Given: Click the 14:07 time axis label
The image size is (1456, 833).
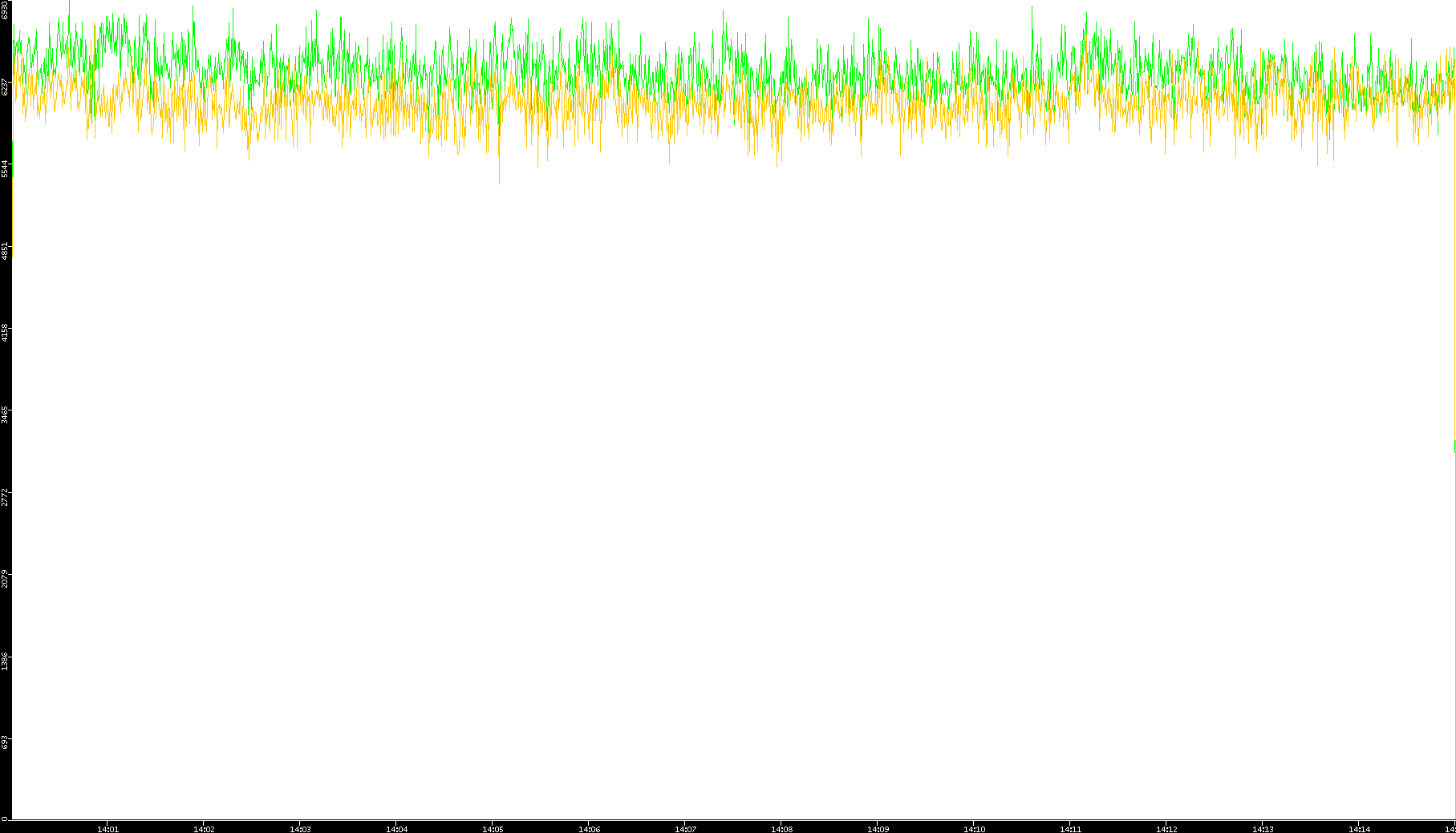Looking at the screenshot, I should click(685, 829).
